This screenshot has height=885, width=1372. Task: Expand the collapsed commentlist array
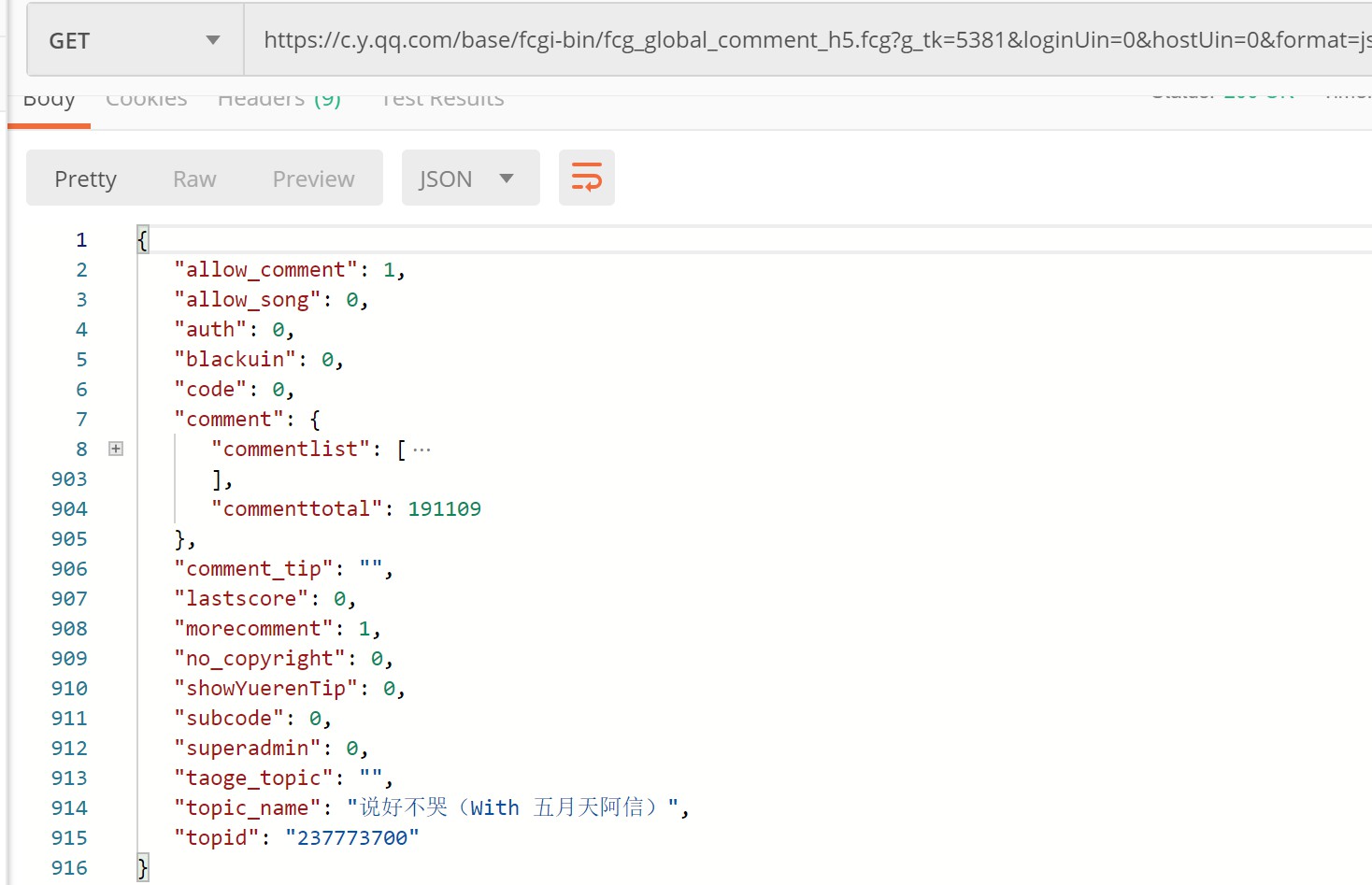pyautogui.click(x=116, y=449)
